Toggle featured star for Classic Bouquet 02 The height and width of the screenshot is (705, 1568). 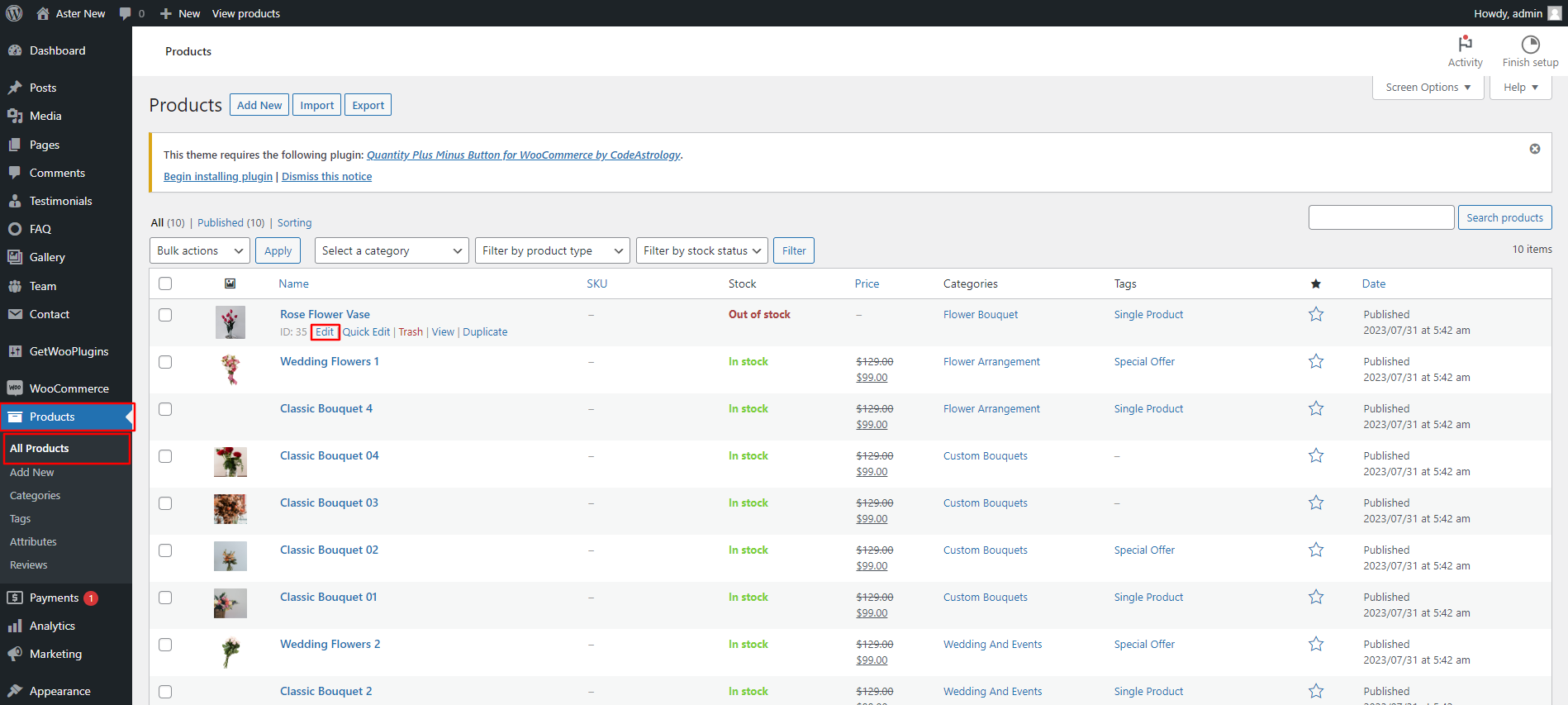point(1316,550)
